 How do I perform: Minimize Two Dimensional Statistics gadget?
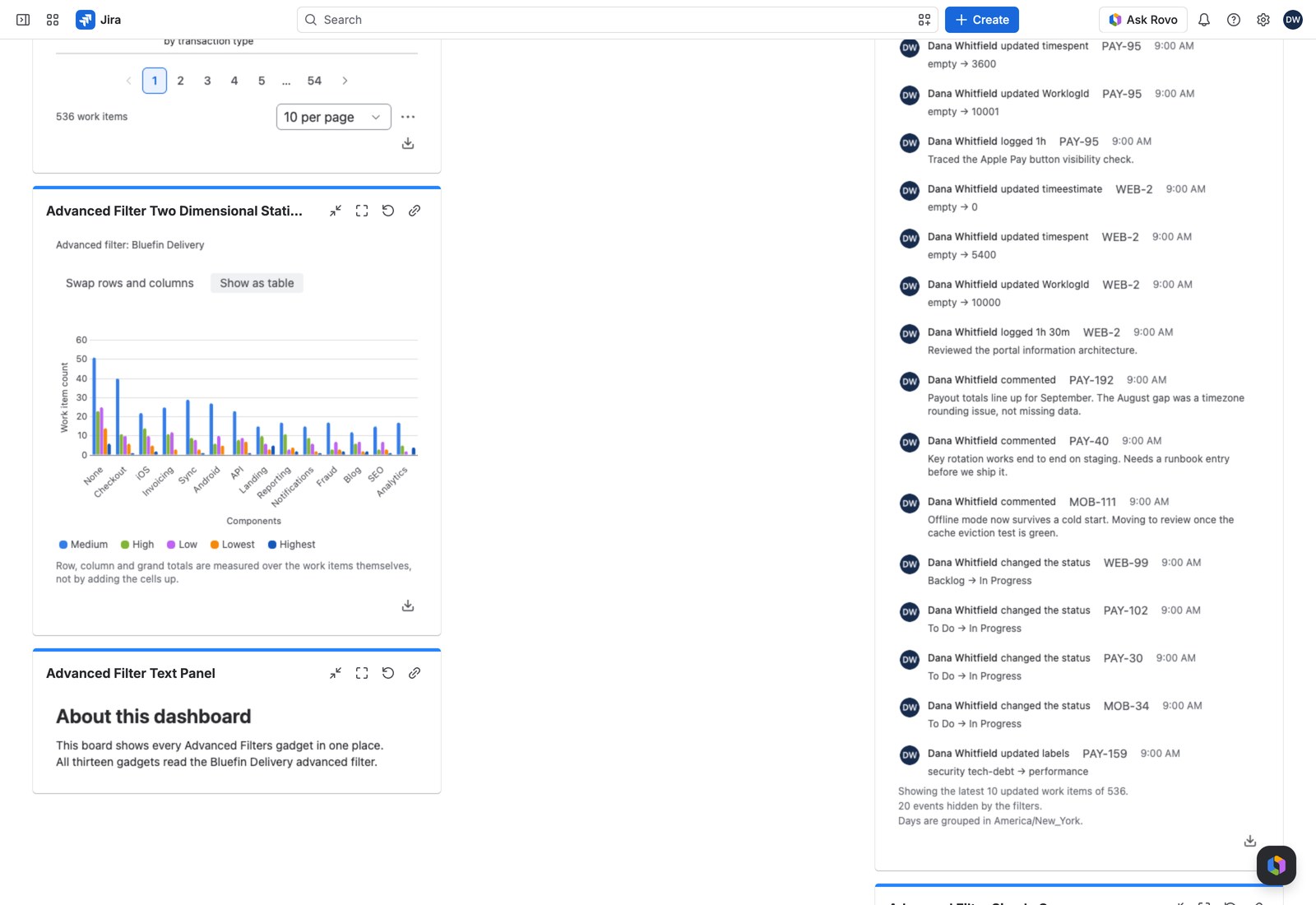336,211
